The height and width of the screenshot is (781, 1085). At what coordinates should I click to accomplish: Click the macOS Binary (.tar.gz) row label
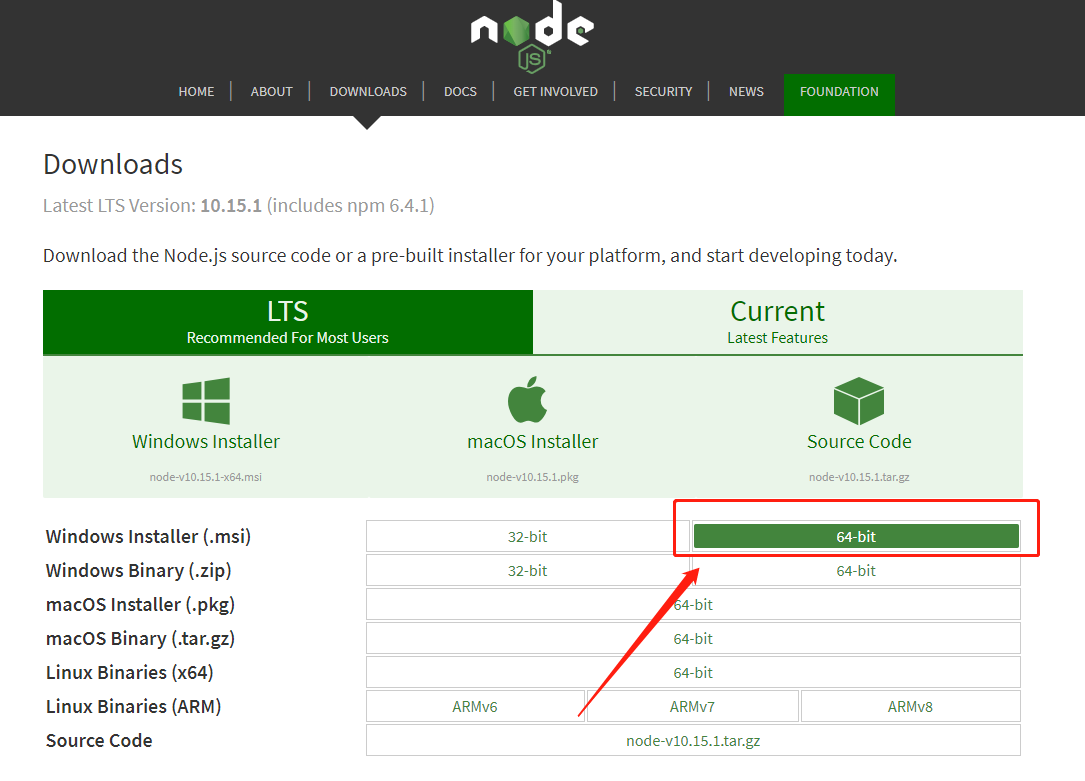point(140,638)
